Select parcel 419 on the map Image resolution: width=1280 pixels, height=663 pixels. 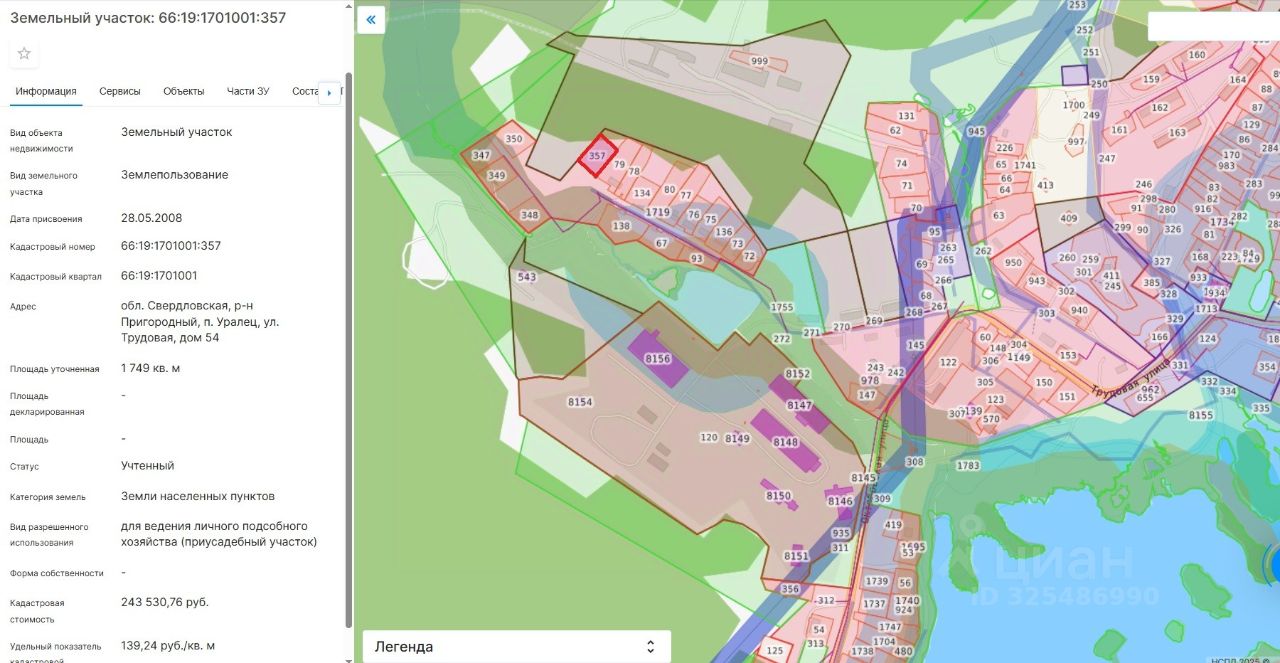pyautogui.click(x=893, y=525)
